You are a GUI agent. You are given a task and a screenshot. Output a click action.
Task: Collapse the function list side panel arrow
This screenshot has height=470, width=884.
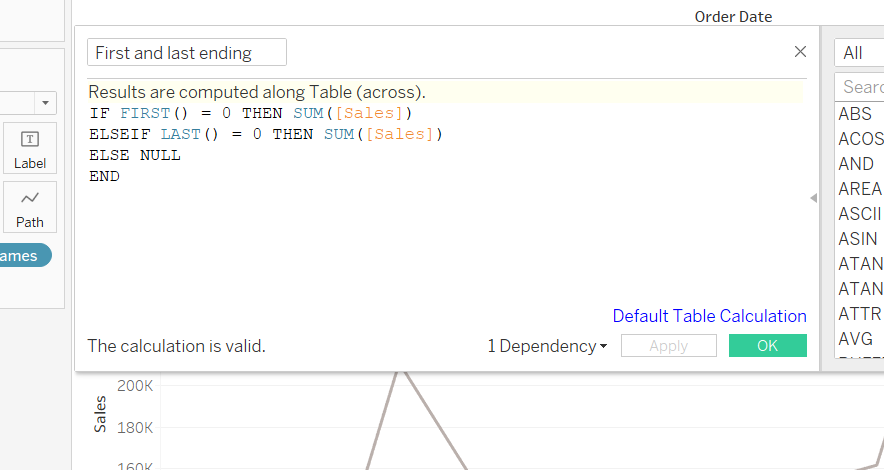coord(813,198)
